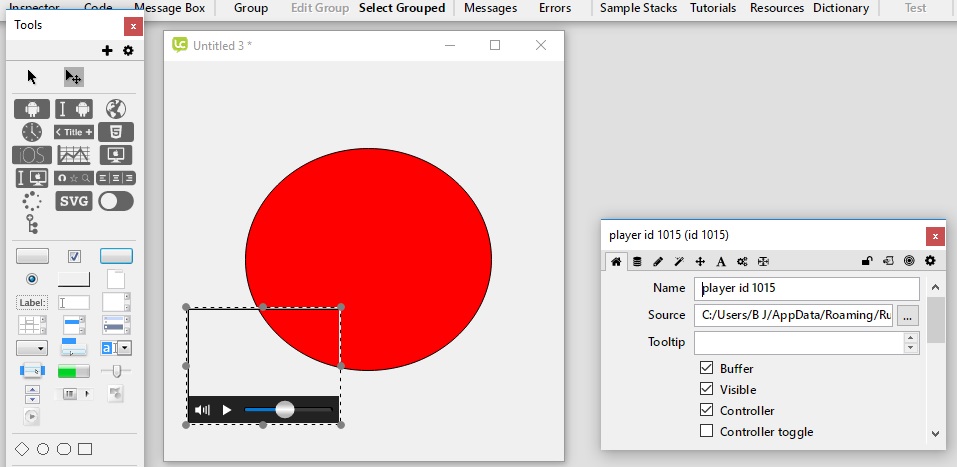Open inspector gear settings icon
The width and height of the screenshot is (957, 467).
coord(930,261)
